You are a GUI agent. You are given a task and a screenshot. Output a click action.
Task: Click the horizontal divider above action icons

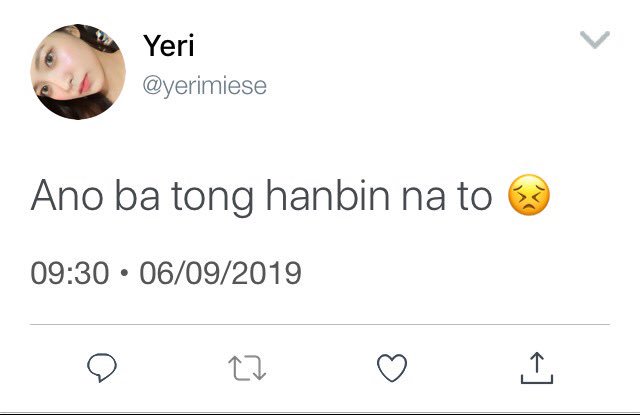[x=320, y=324]
